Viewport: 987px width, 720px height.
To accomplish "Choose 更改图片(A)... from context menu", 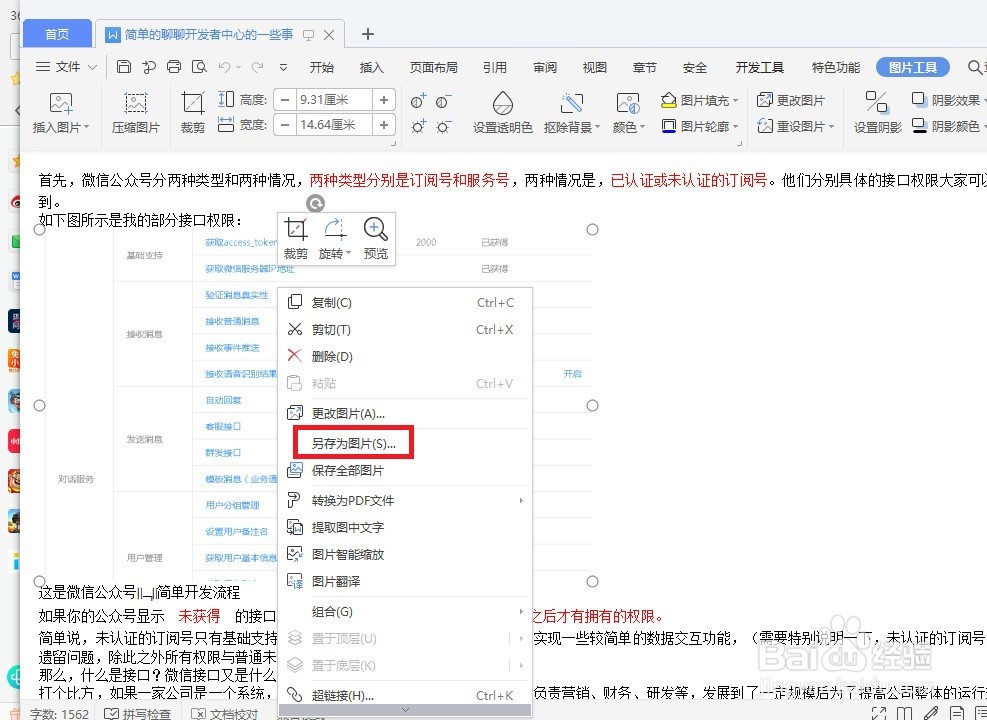I will pos(405,413).
